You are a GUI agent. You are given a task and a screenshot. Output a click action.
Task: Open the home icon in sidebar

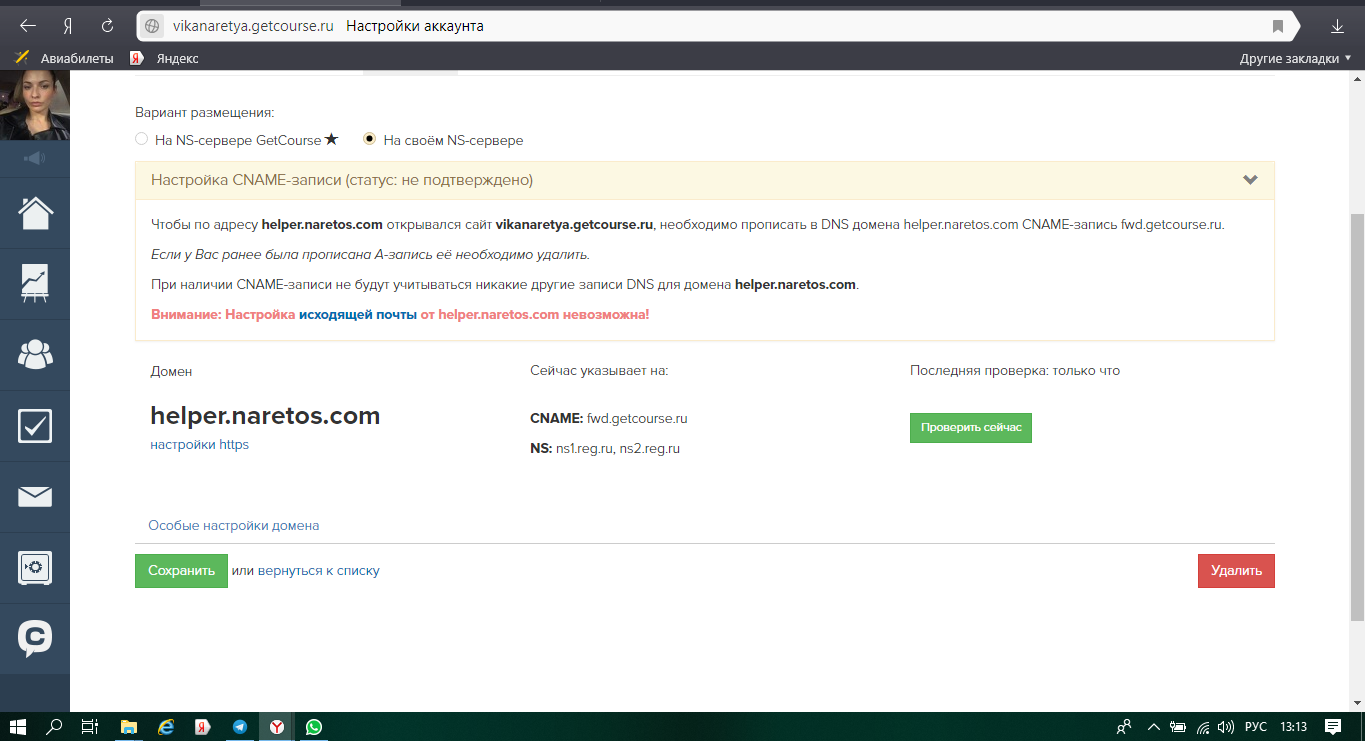click(x=35, y=213)
